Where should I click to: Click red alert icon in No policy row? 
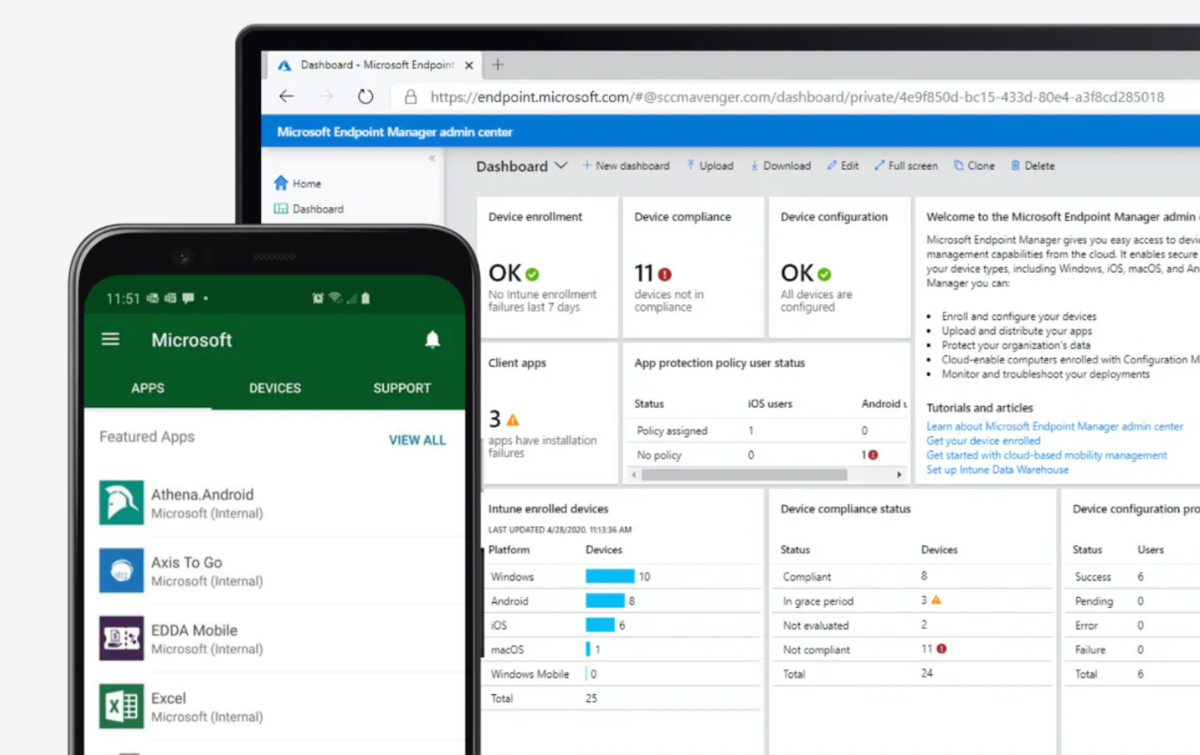873,455
